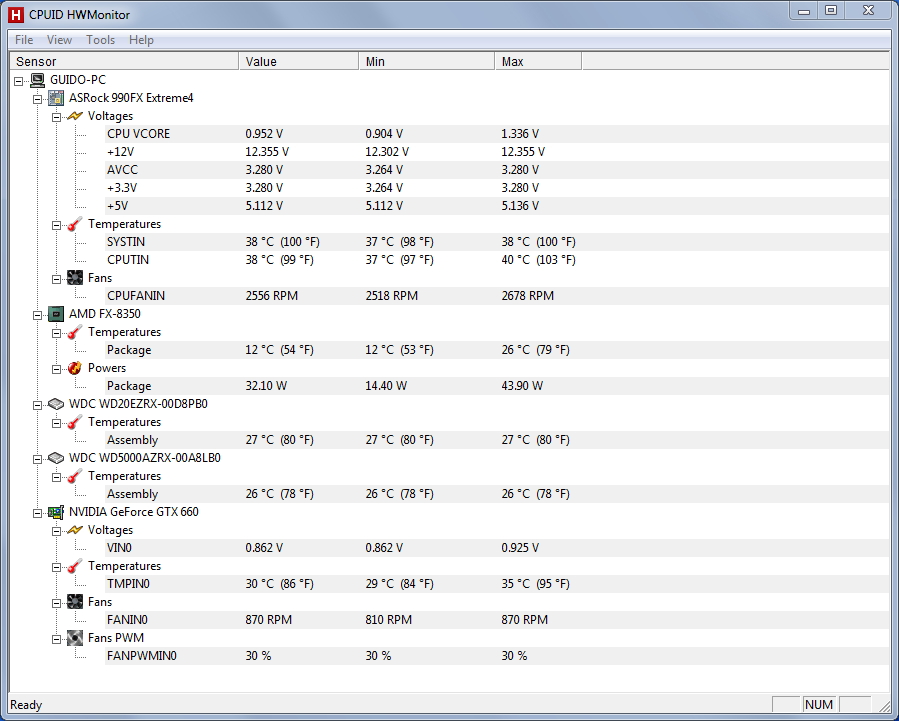Click the thermometer icon under ASRock 990FX Extreme4

(75, 224)
